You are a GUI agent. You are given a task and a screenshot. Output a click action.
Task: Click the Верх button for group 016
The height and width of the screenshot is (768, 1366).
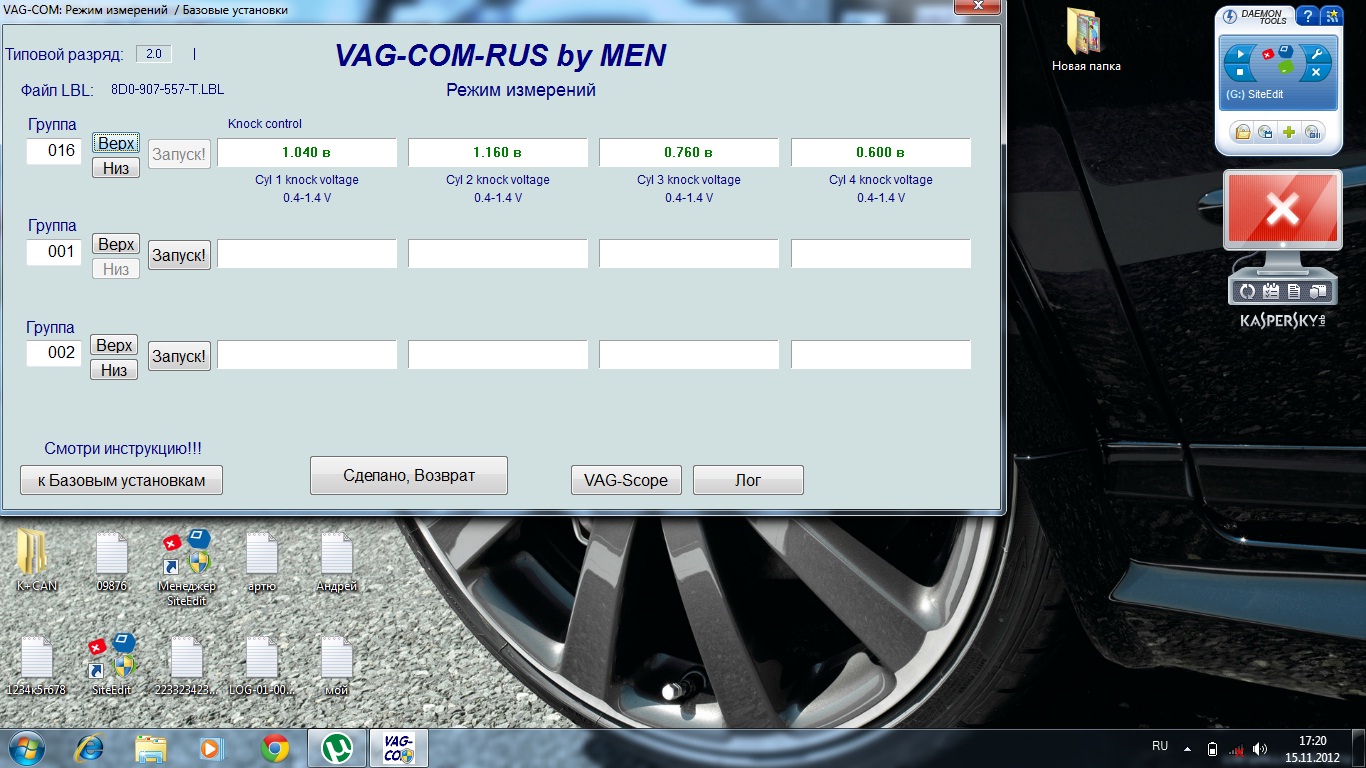pyautogui.click(x=116, y=144)
